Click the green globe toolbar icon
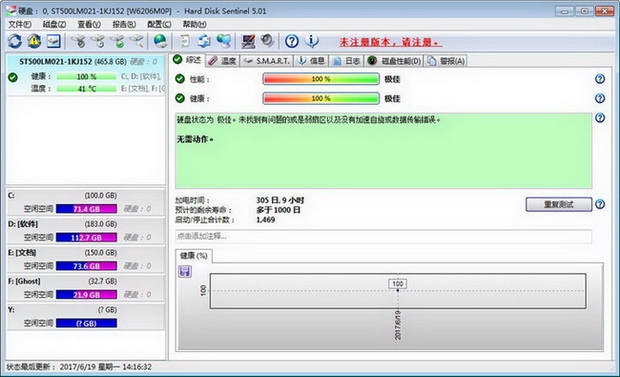 pyautogui.click(x=160, y=41)
